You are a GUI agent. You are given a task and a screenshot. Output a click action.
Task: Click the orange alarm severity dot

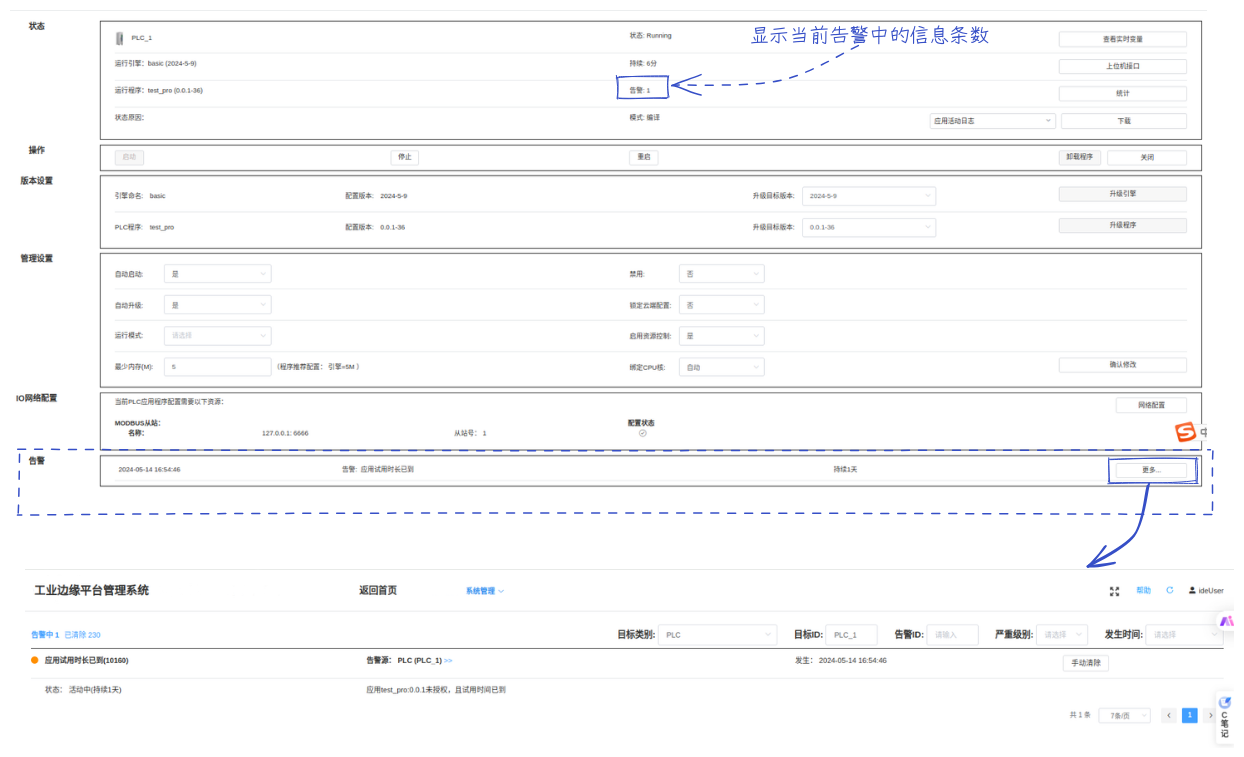(35, 661)
